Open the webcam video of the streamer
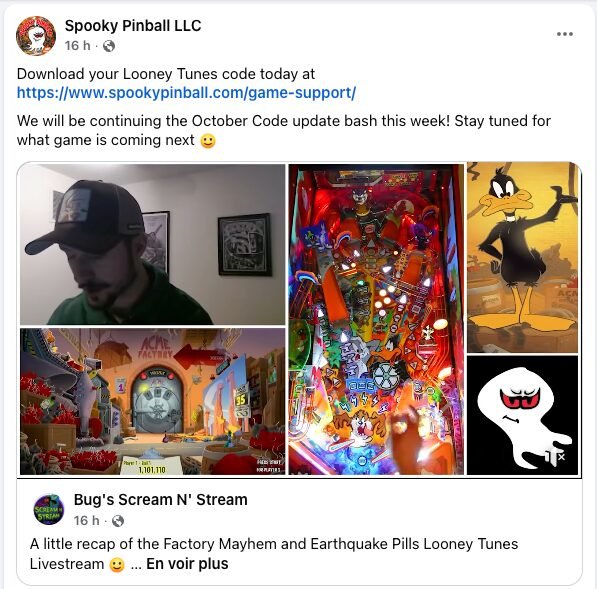Viewport: 597px width, 589px height. [x=152, y=244]
